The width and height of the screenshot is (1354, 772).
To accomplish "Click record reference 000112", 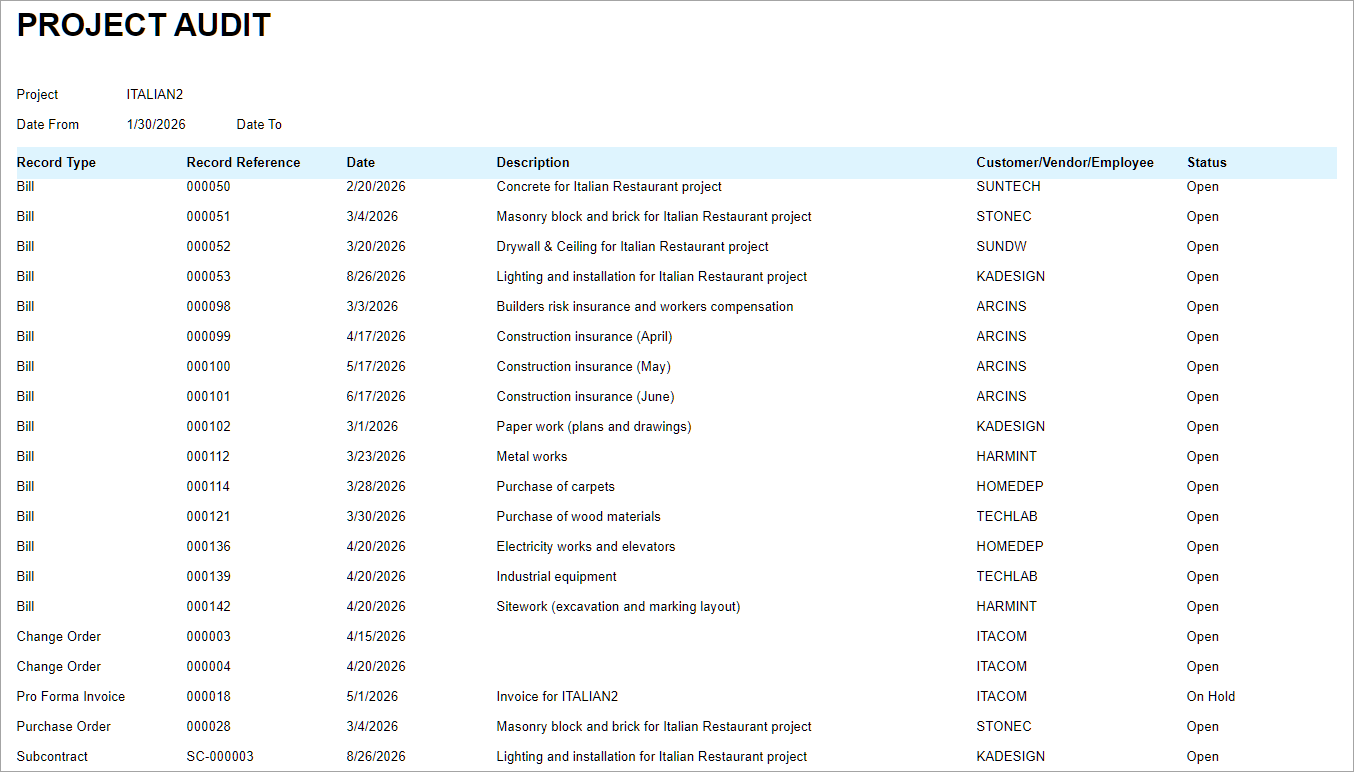I will [208, 456].
